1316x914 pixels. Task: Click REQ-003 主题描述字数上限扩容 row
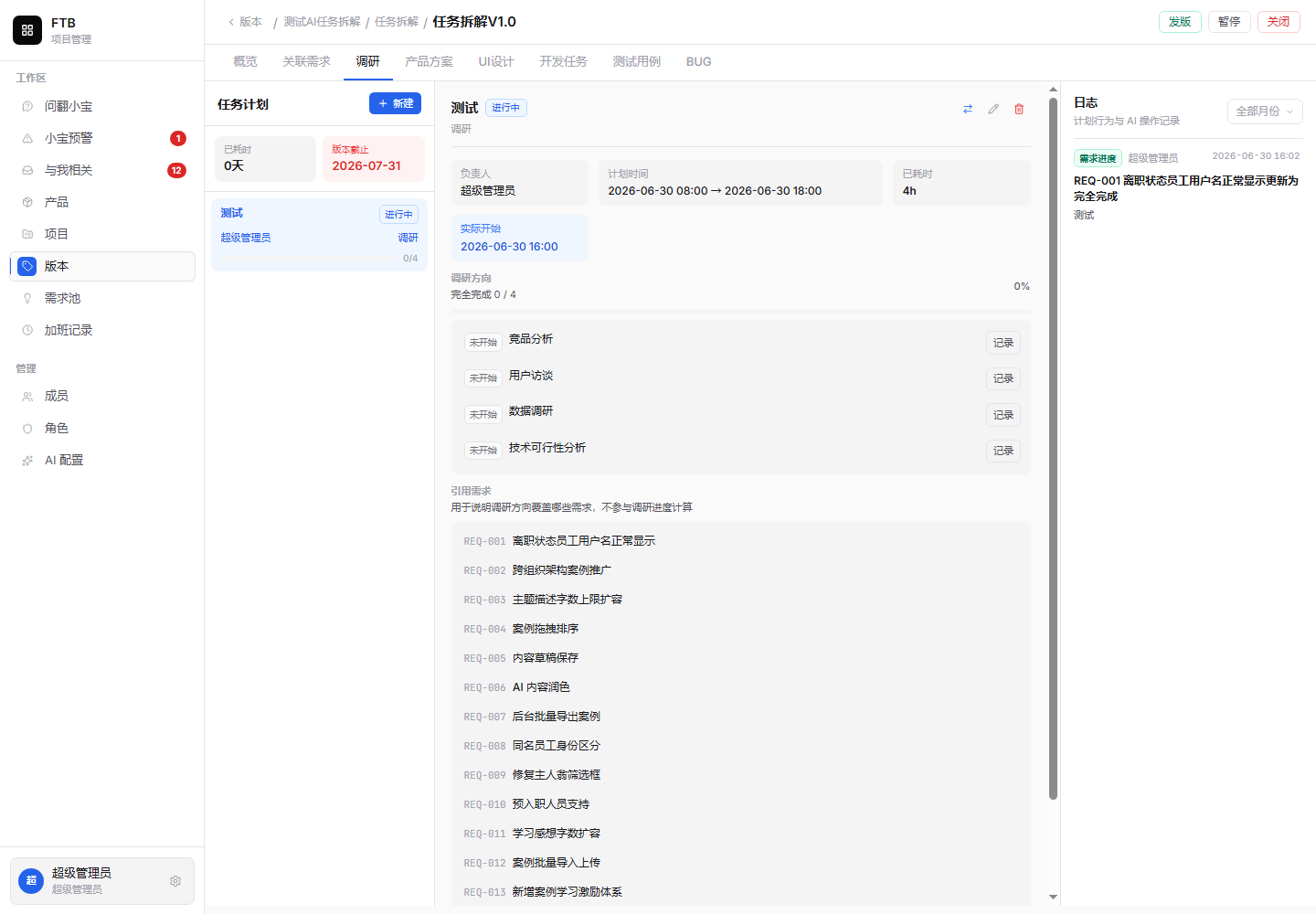point(740,600)
